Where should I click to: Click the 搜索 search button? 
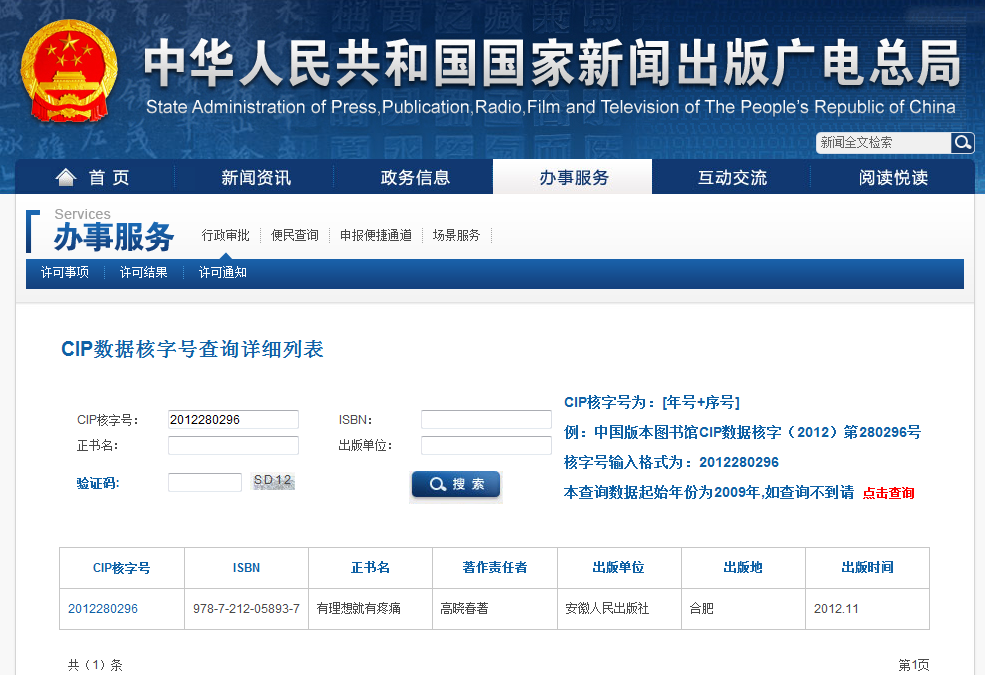tap(456, 484)
